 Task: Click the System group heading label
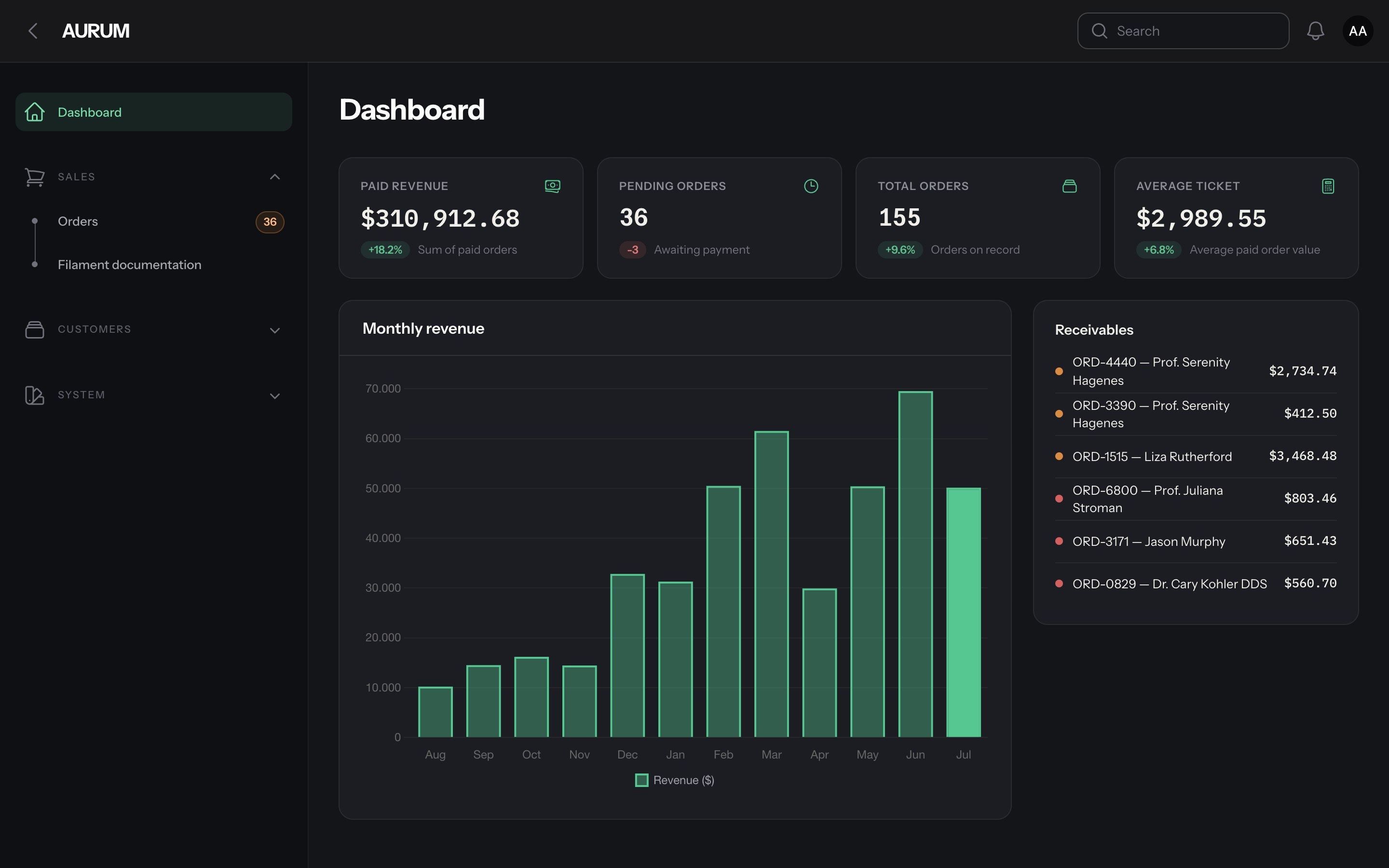click(82, 395)
